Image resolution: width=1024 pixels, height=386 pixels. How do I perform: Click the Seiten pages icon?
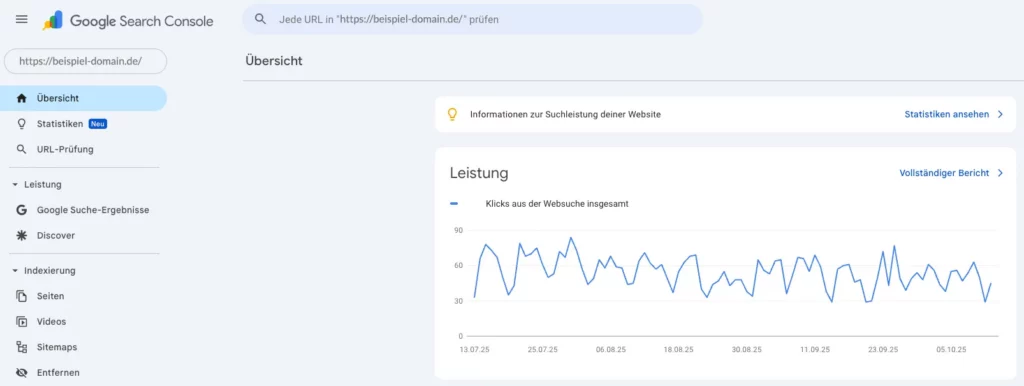coord(22,297)
